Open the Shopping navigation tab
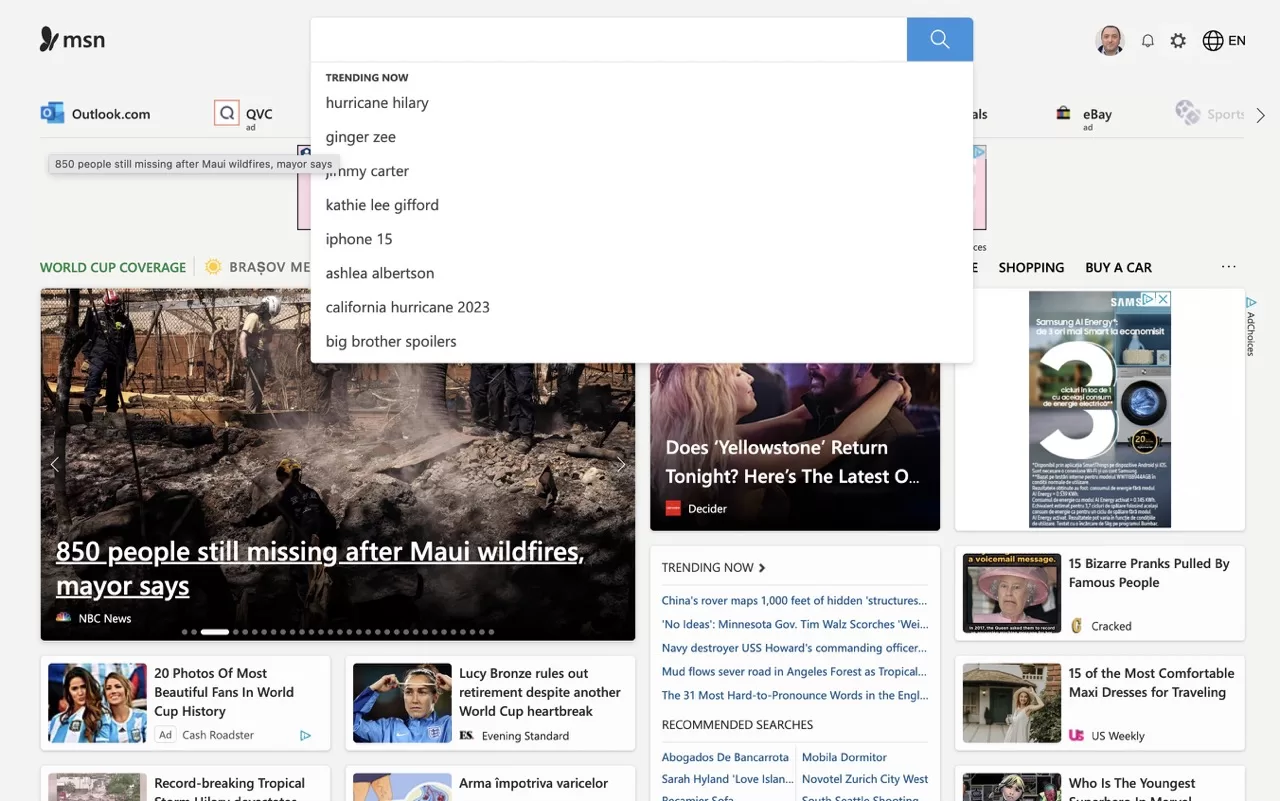Viewport: 1280px width, 801px height. 1031,267
